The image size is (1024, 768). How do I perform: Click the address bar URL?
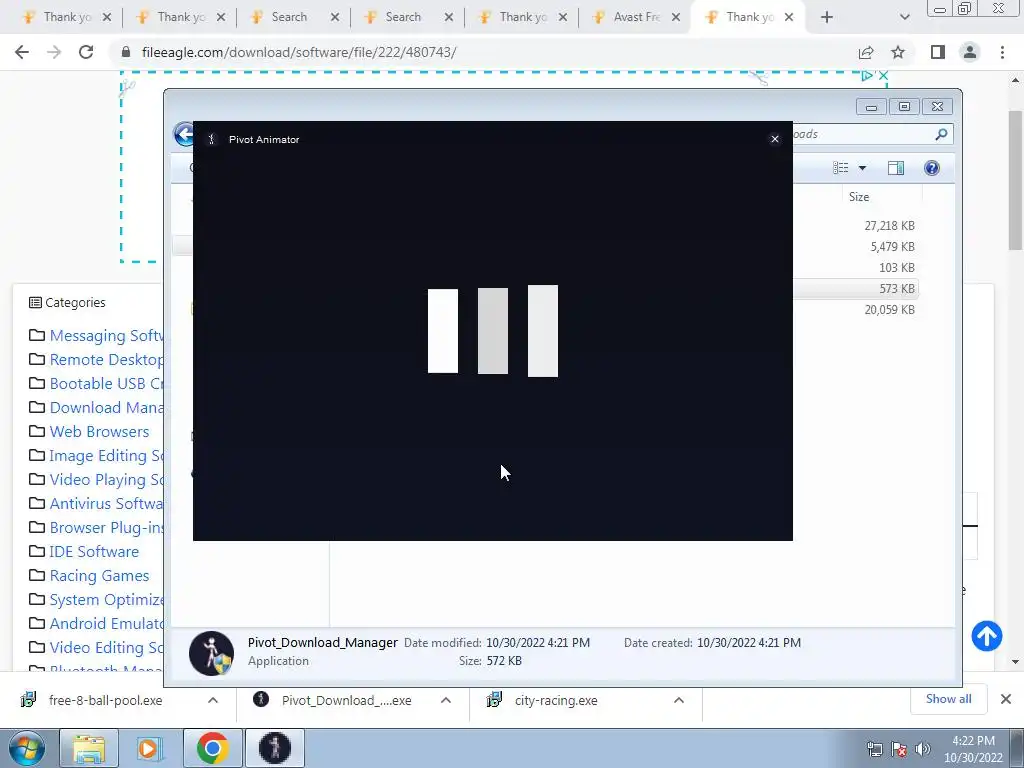point(299,52)
